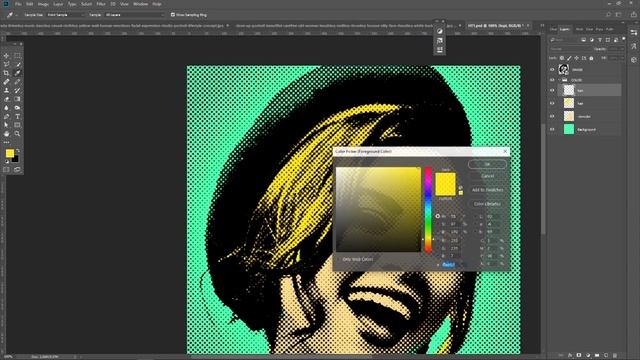Viewport: 640px width, 360px height.
Task: Click Cancel in the Color Picker
Action: coord(487,176)
